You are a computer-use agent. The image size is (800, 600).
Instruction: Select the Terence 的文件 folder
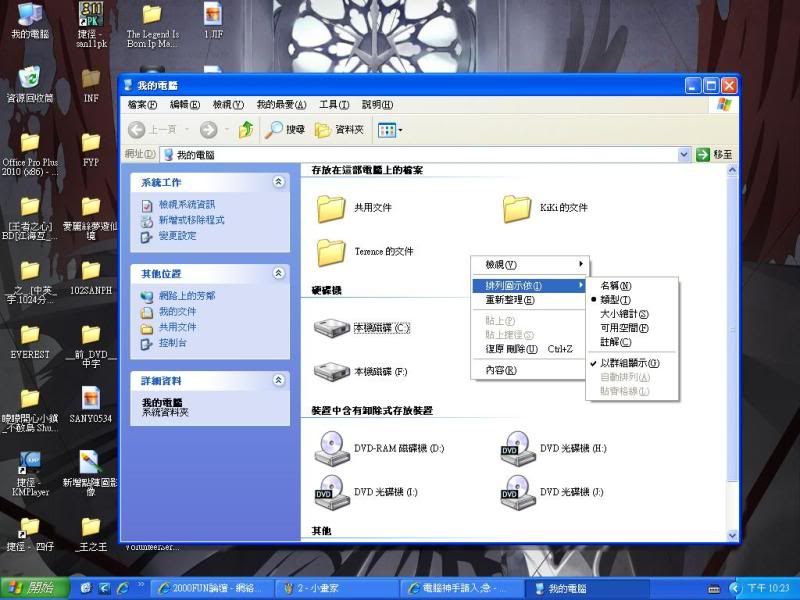tap(365, 252)
